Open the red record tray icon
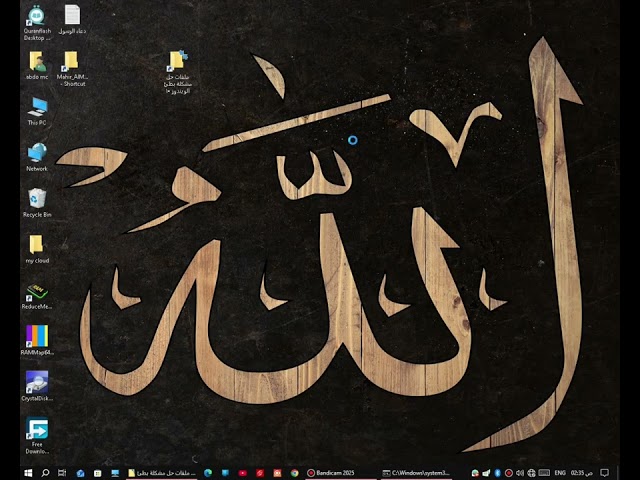Image resolution: width=640 pixels, height=480 pixels. point(509,473)
